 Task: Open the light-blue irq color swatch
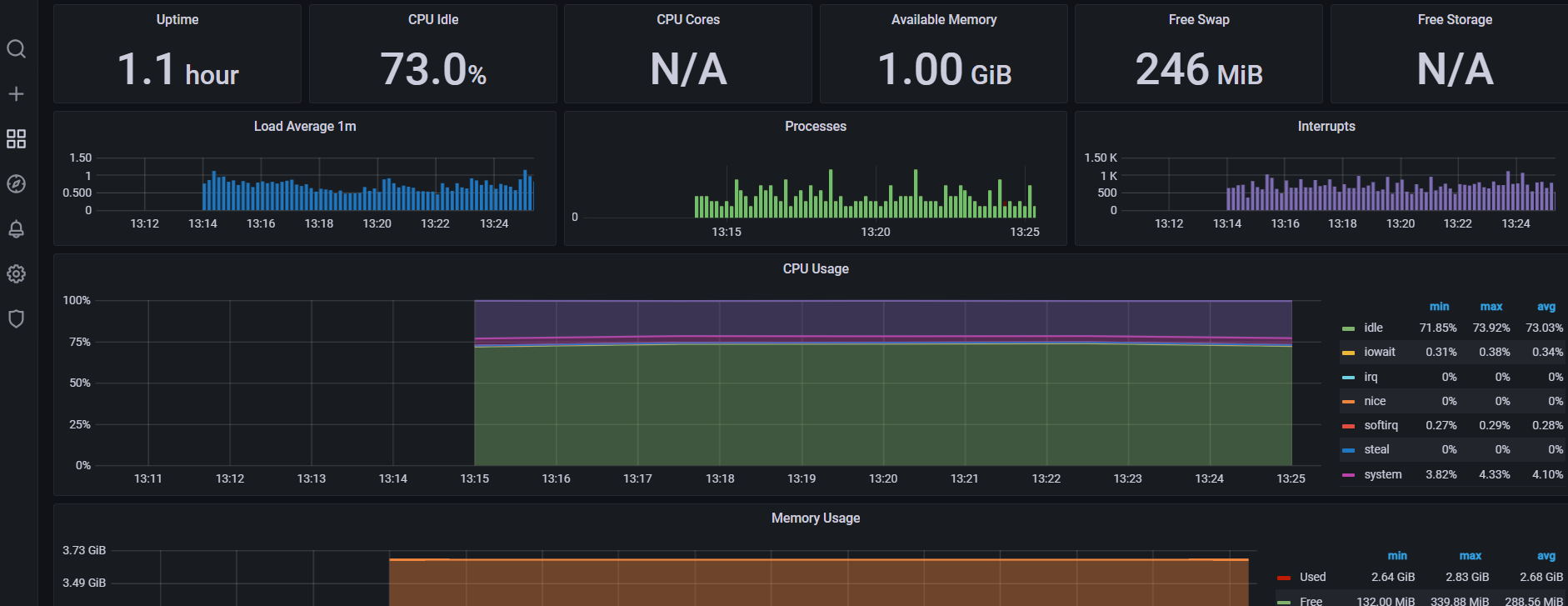pos(1348,378)
